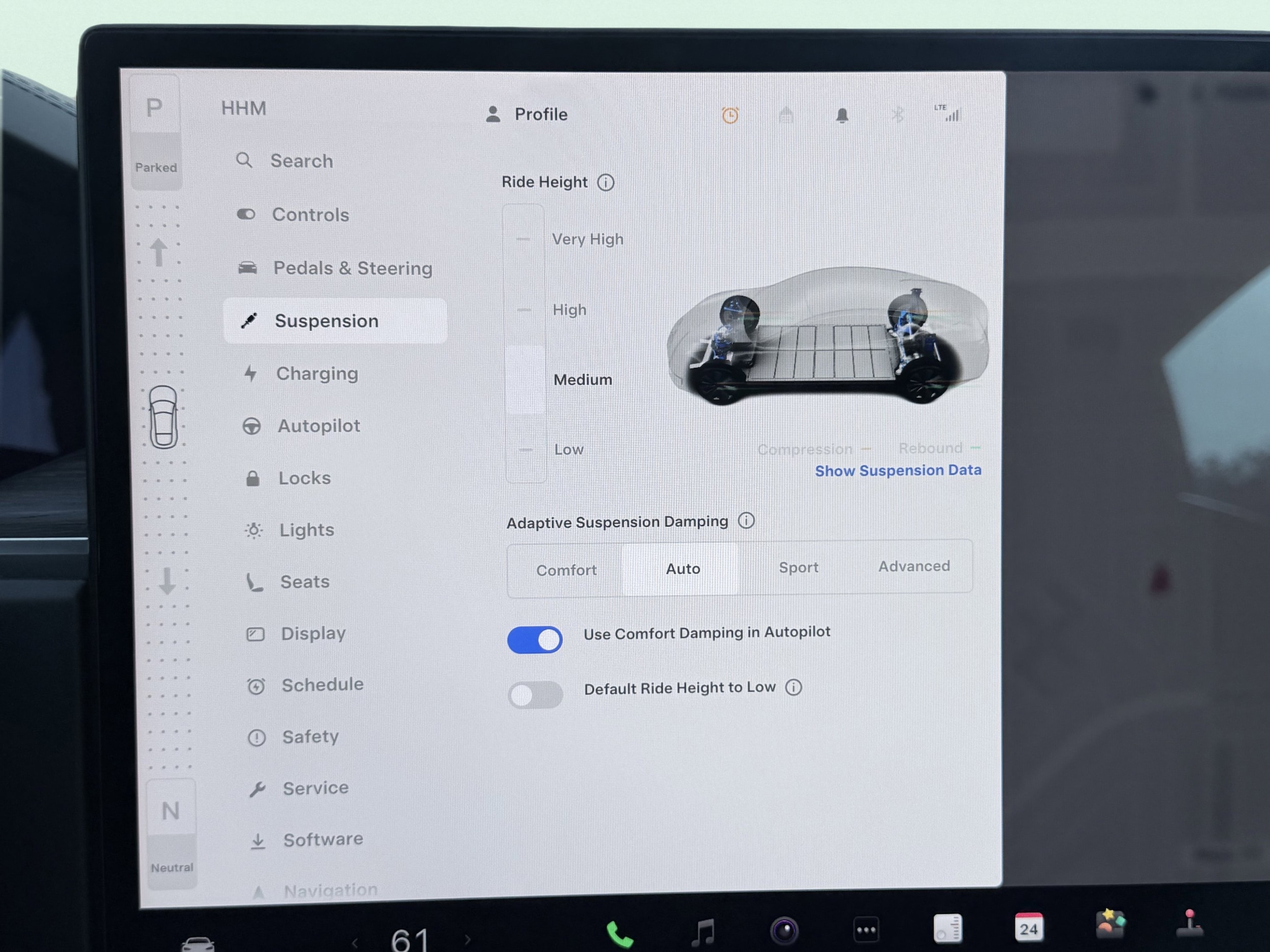1270x952 pixels.
Task: Tap the Bluetooth status icon
Action: pyautogui.click(x=898, y=115)
